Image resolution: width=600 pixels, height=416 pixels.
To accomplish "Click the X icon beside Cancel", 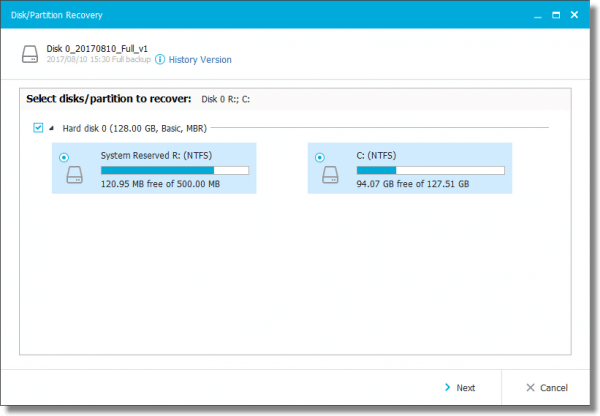I will 530,388.
